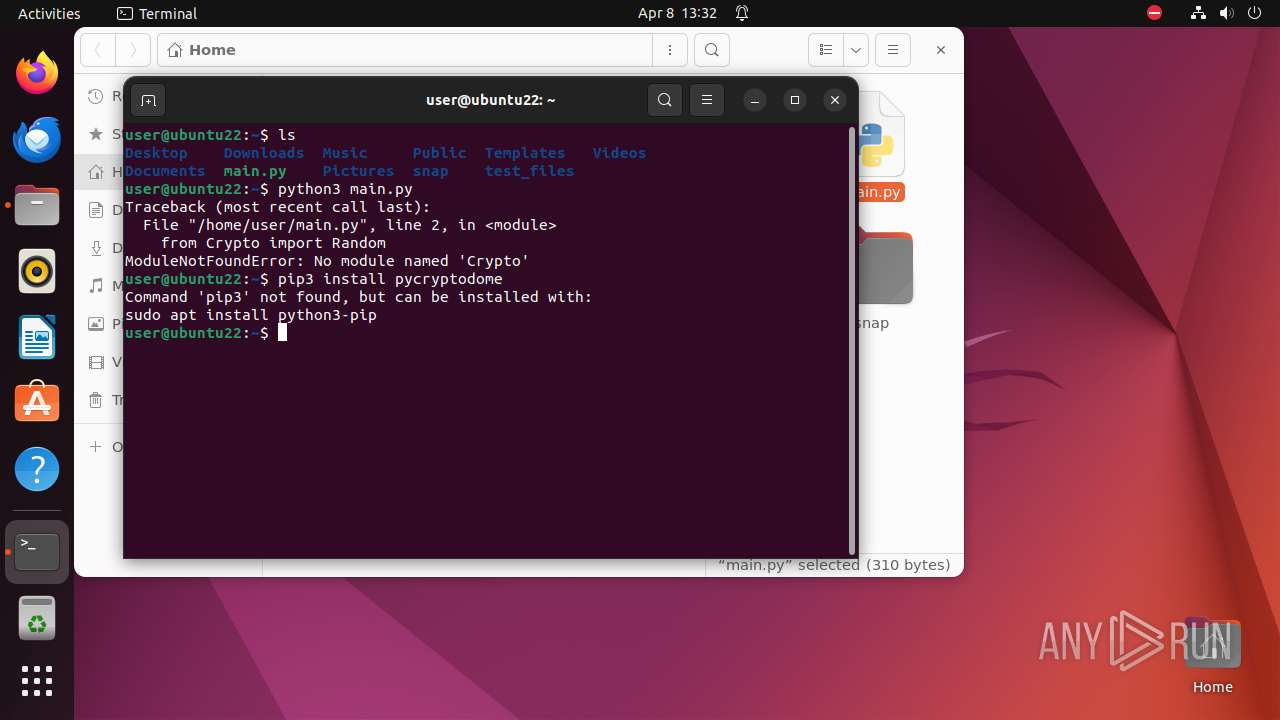Open LibreOffice Writer from the dock

tap(37, 337)
